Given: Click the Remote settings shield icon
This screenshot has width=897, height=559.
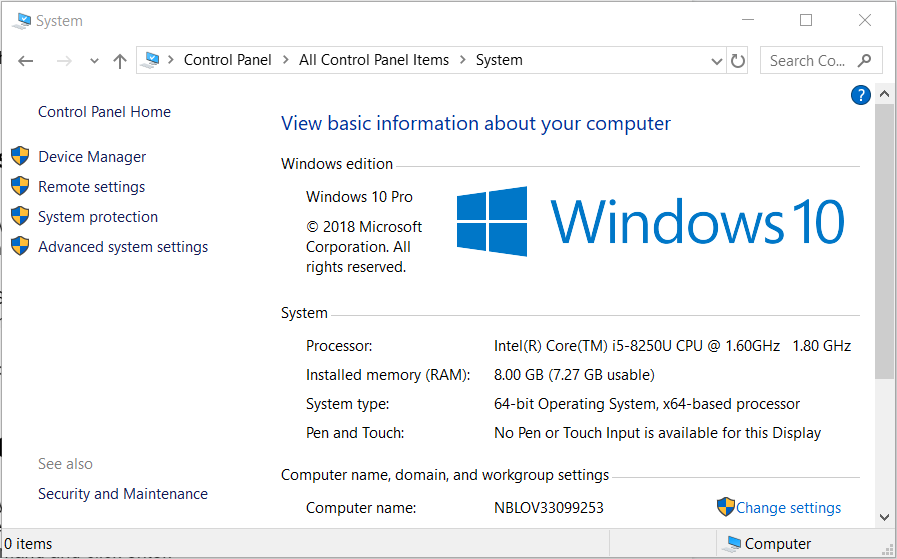Looking at the screenshot, I should point(20,186).
